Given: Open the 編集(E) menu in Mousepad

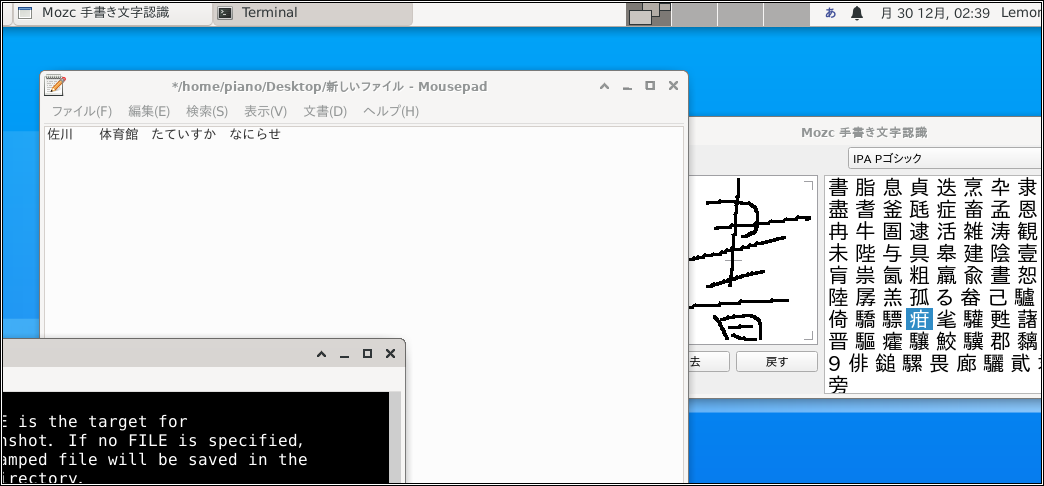Looking at the screenshot, I should [149, 111].
